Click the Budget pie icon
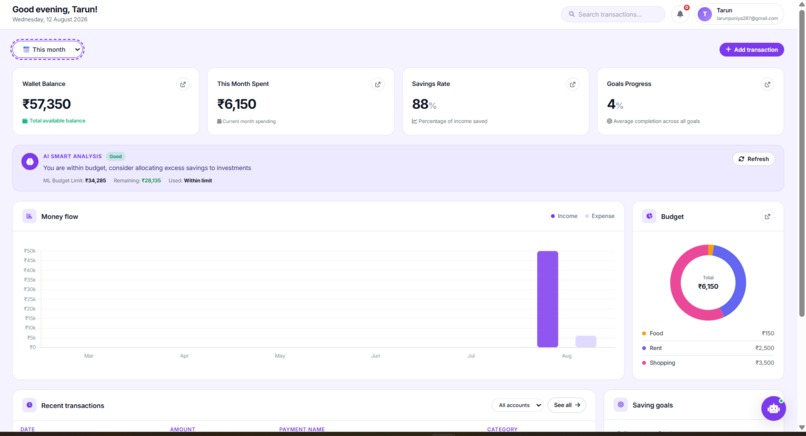Viewport: 806px width, 436px height. click(649, 216)
